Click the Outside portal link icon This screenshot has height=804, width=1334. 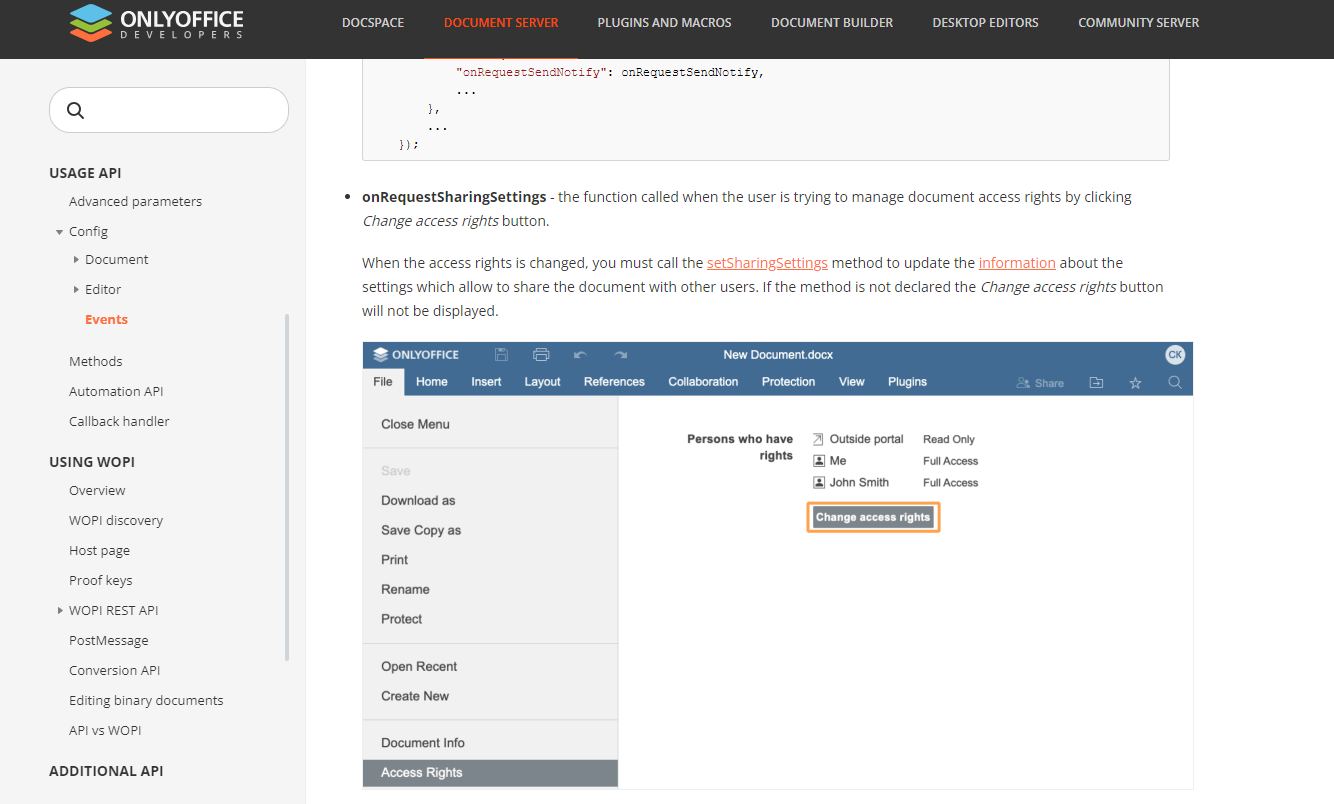click(x=818, y=439)
